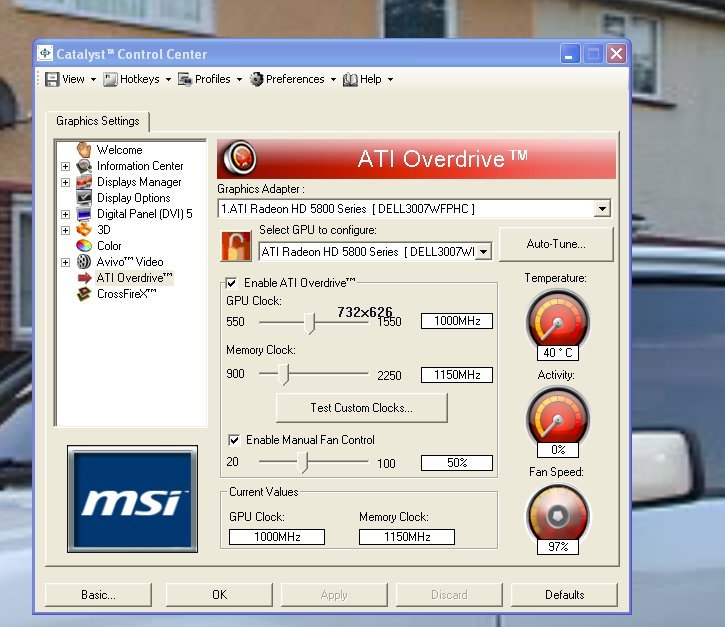This screenshot has width=725, height=627.
Task: Click the Graphics Settings tab
Action: click(97, 121)
